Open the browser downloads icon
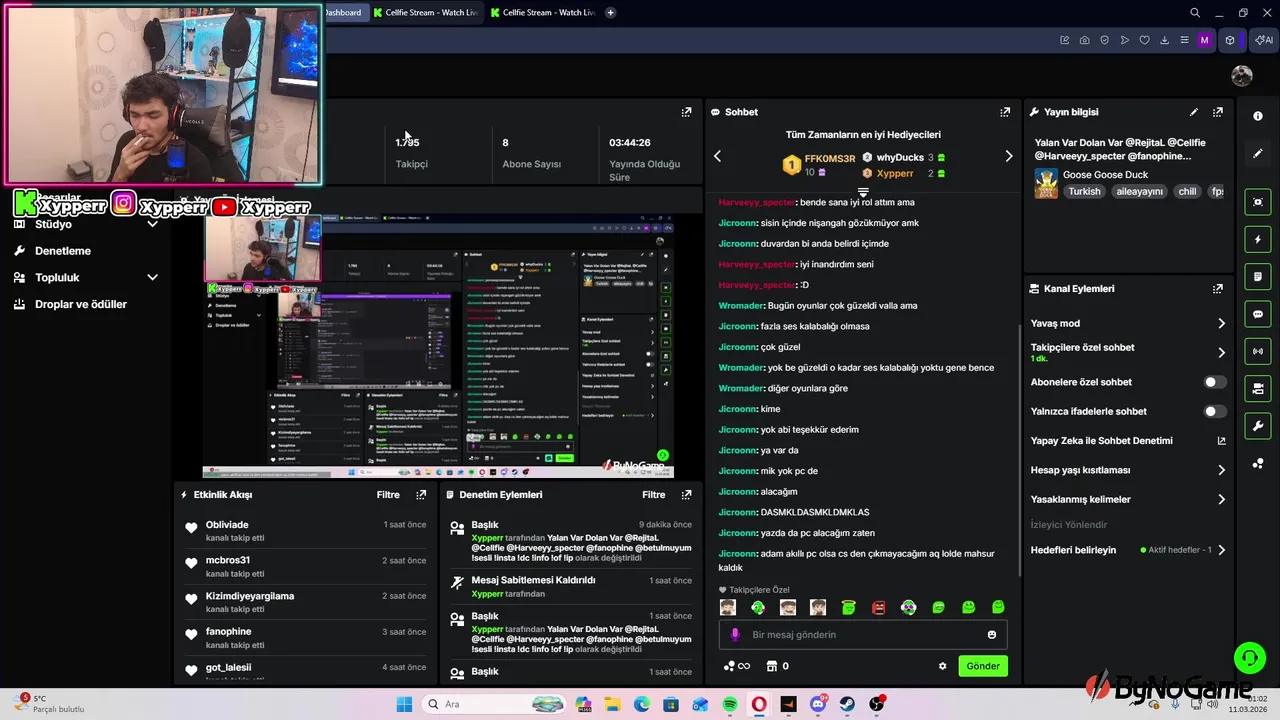 1164,40
